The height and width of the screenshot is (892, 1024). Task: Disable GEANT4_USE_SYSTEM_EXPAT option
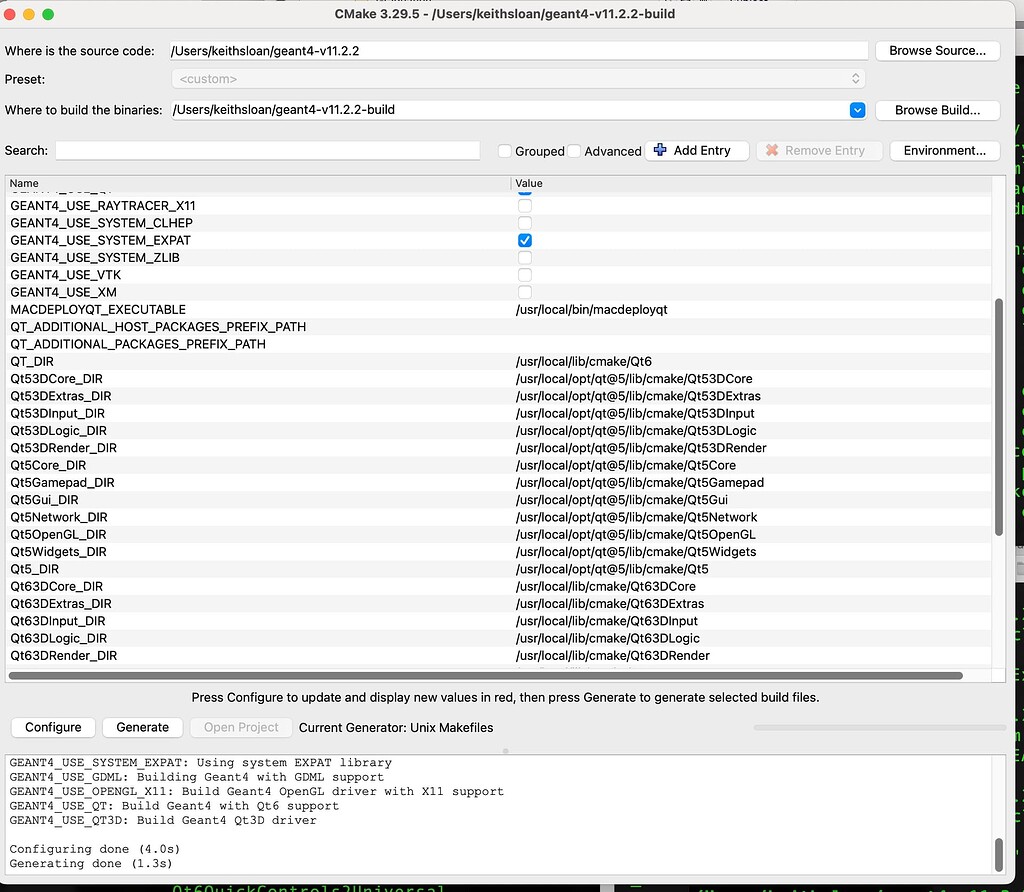(x=524, y=240)
